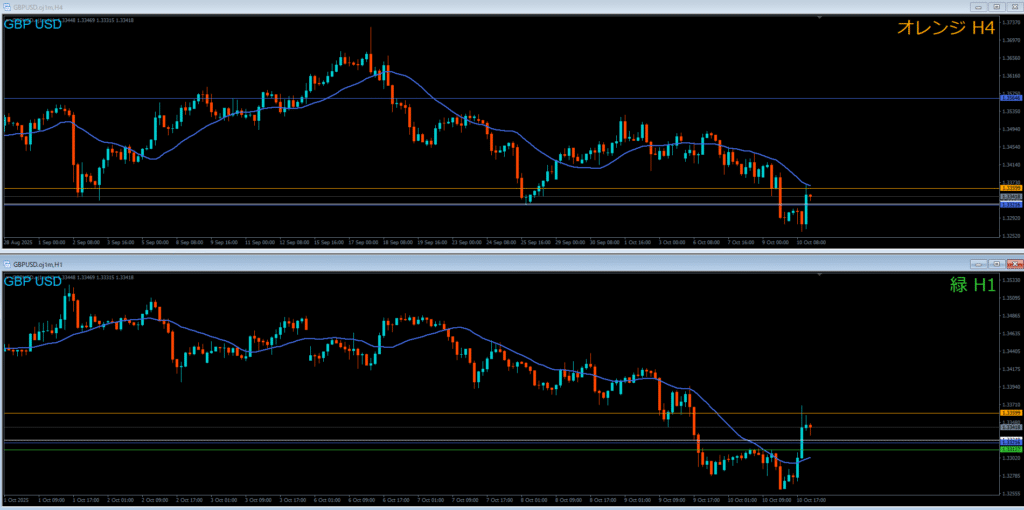
Task: Click the chart shift triangle on H4 chart
Action: [818, 17]
